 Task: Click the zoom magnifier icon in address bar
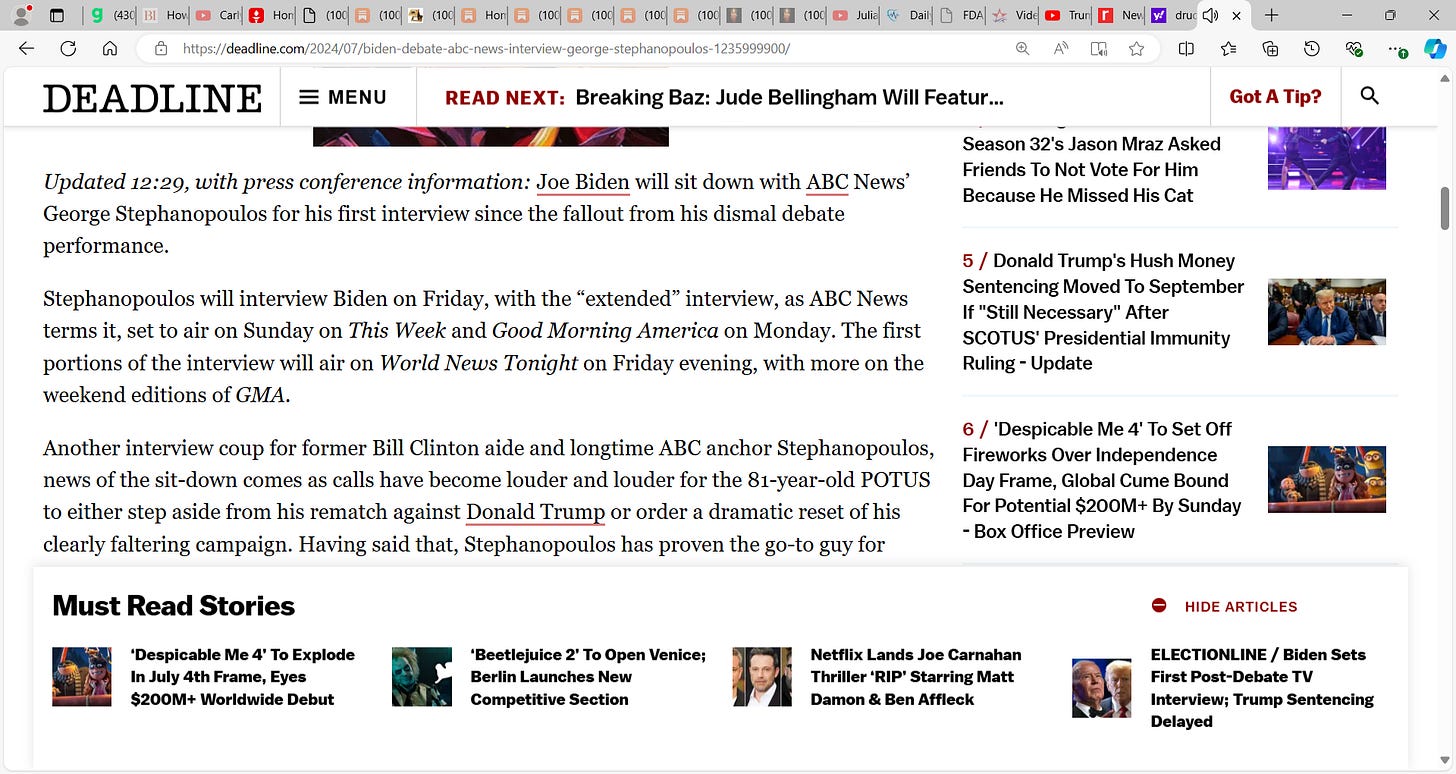[1022, 48]
